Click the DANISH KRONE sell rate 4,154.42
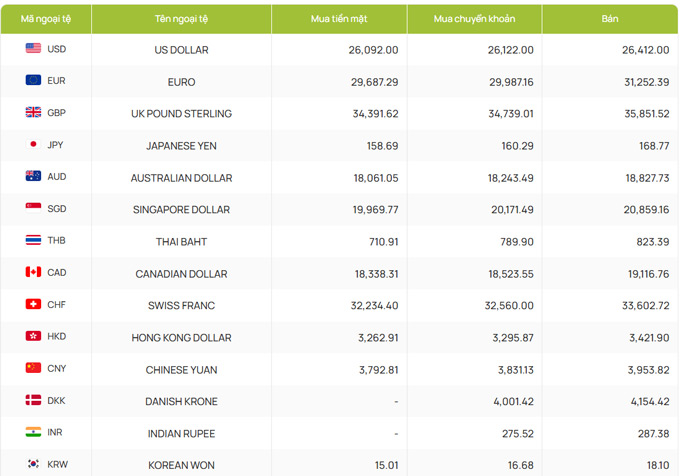Viewport: 680px width, 476px height. pyautogui.click(x=650, y=401)
